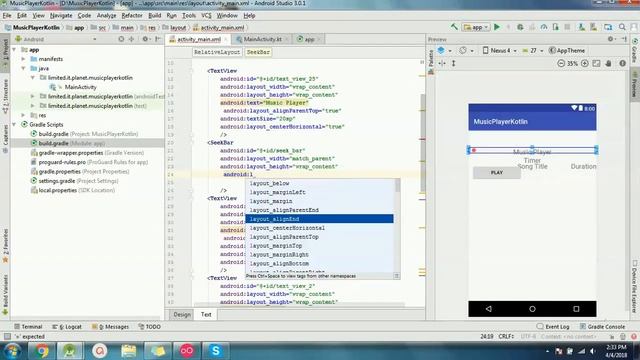Click the RelativeLayout breadcrumb
This screenshot has height=360, width=640.
click(x=217, y=52)
